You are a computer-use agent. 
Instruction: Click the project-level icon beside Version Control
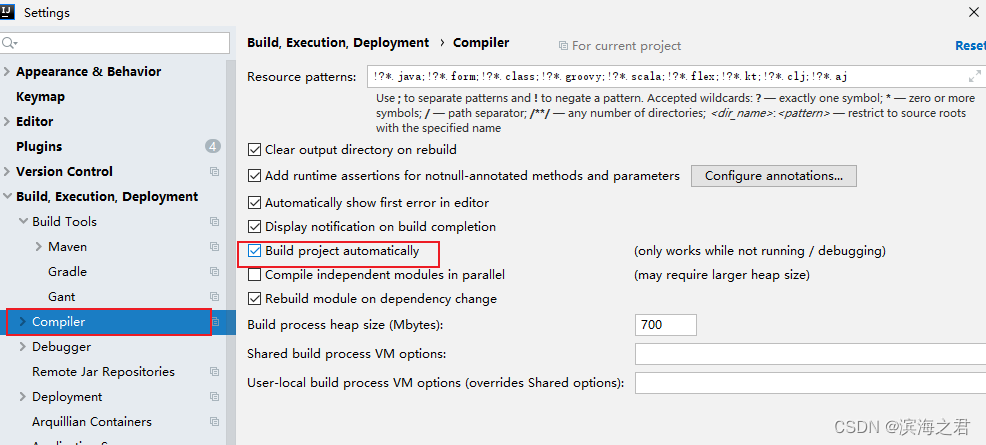point(214,172)
